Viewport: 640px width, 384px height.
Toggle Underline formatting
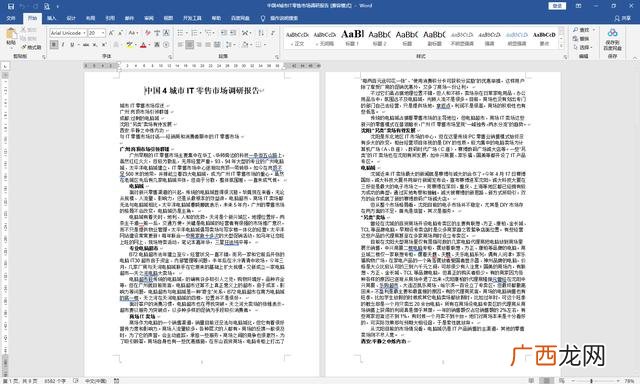click(x=72, y=44)
